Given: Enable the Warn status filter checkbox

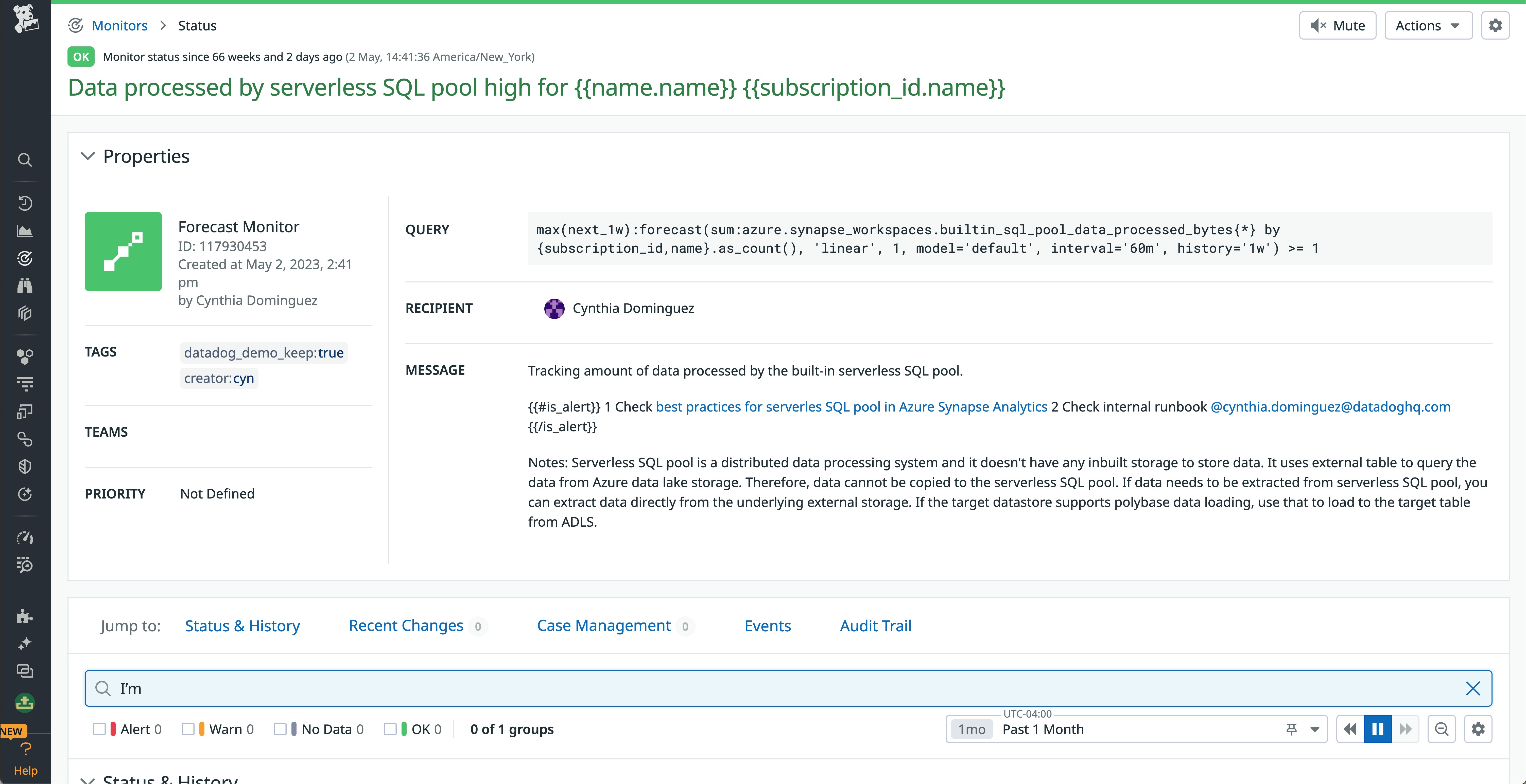Looking at the screenshot, I should (188, 729).
